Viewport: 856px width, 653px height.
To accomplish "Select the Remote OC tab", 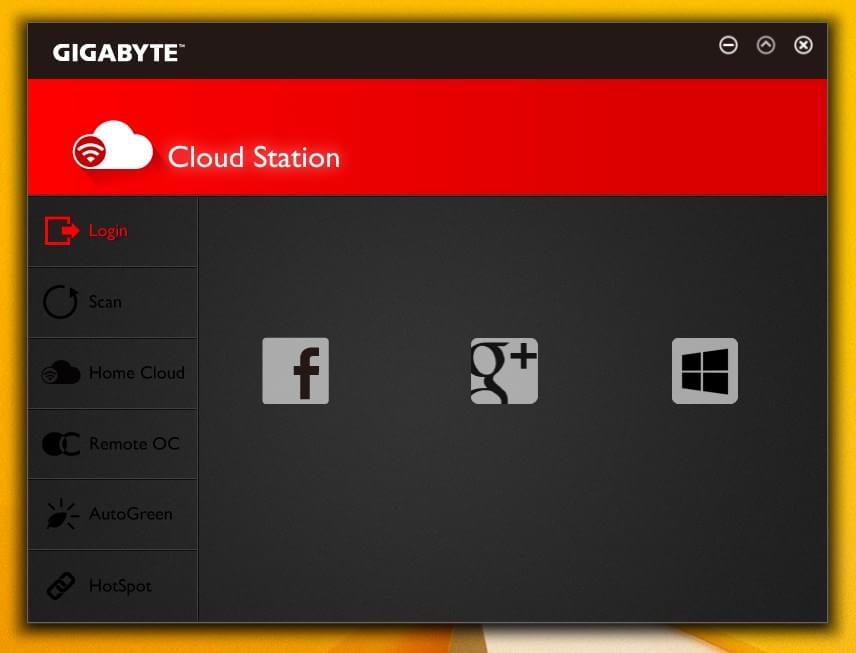I will 112,444.
